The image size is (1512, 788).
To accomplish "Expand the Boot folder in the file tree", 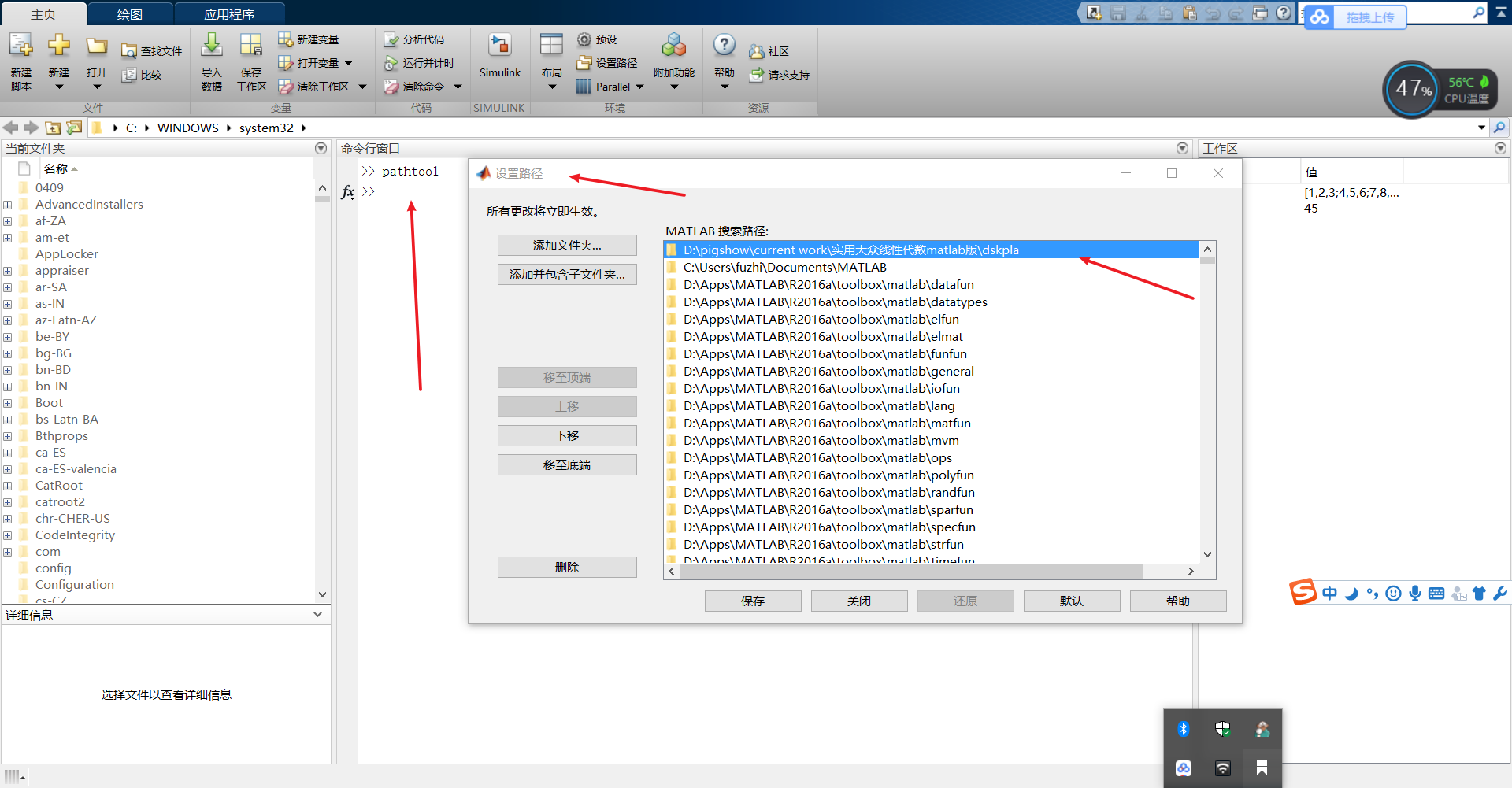I will [x=8, y=402].
